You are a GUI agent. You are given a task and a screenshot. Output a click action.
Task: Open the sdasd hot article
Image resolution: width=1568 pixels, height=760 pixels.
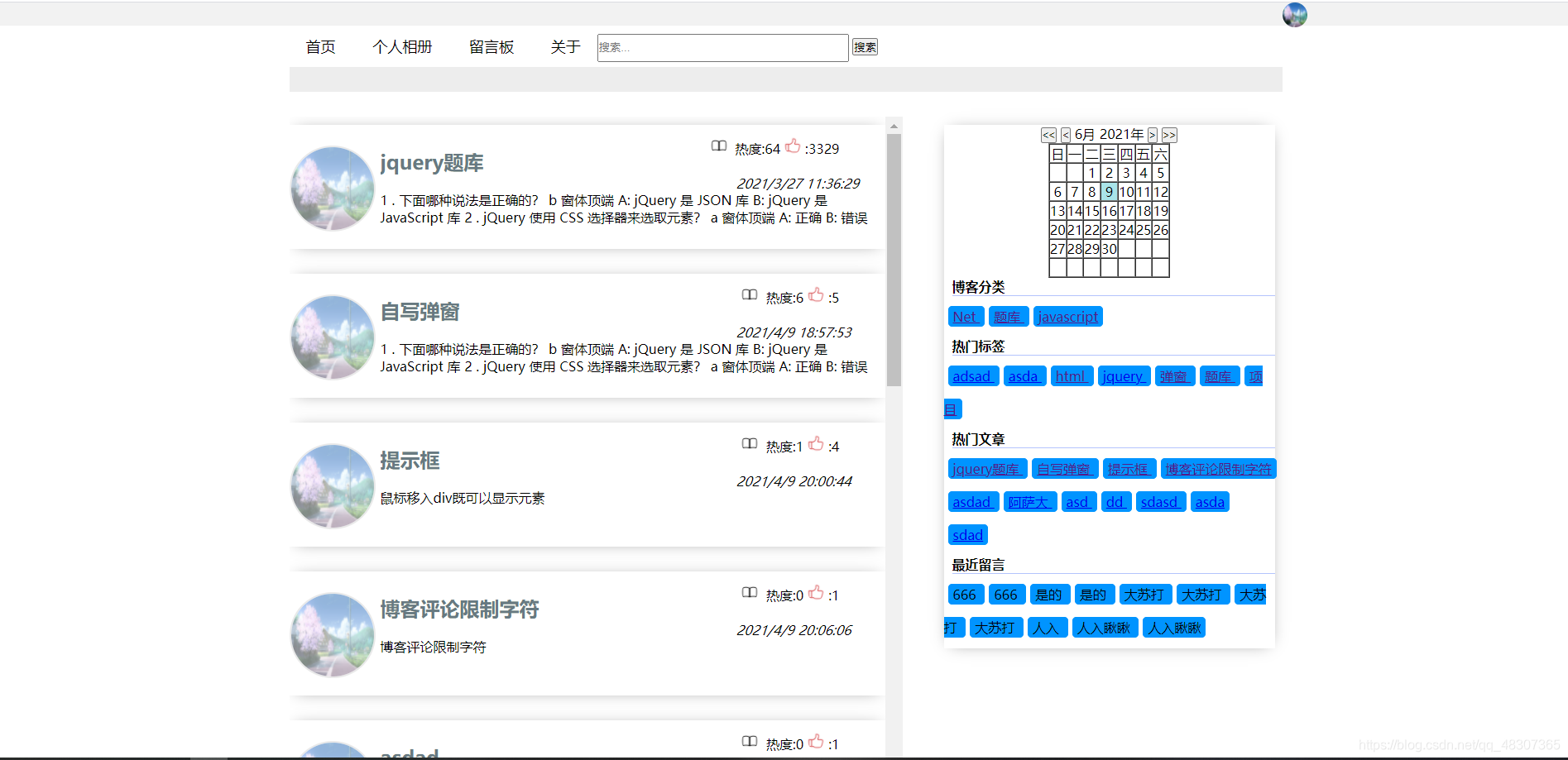[x=1160, y=502]
